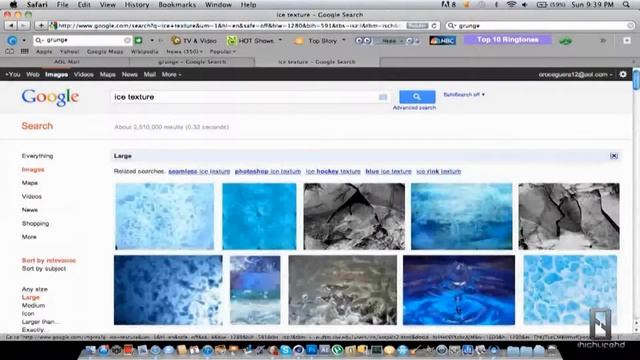Open the Apple menu
640x360 pixels.
tap(13, 4)
